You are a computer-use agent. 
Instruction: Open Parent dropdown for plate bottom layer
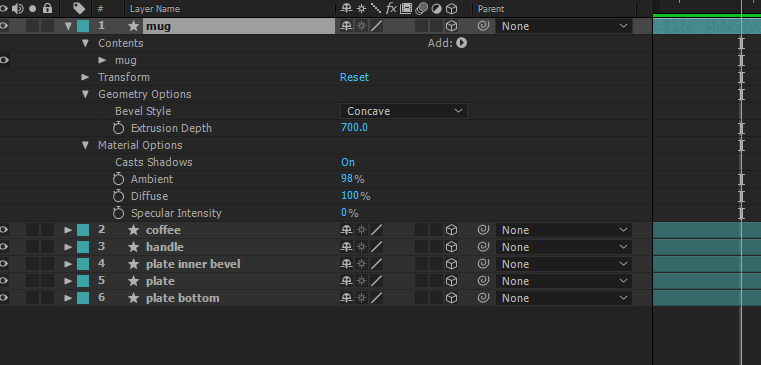563,298
